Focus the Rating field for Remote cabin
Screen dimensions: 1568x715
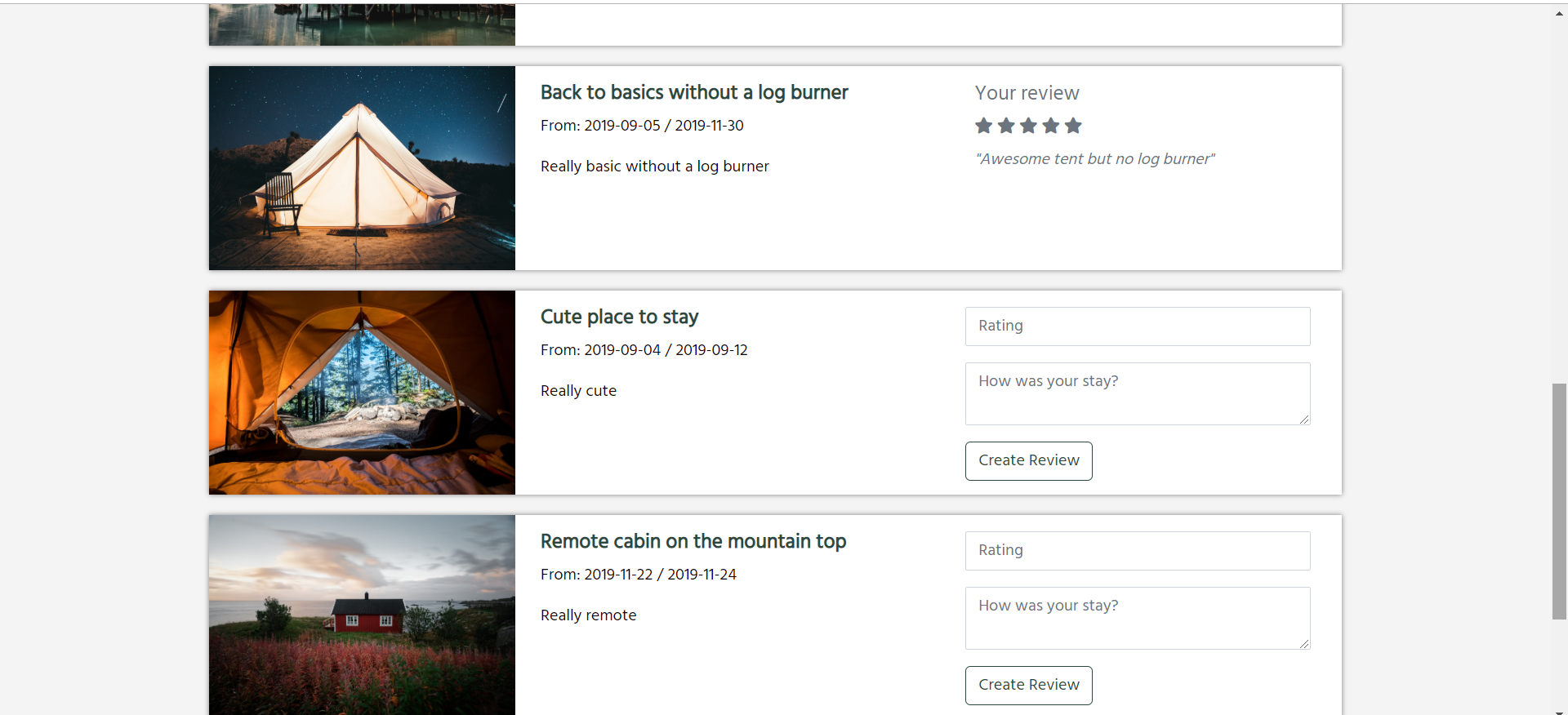1138,551
